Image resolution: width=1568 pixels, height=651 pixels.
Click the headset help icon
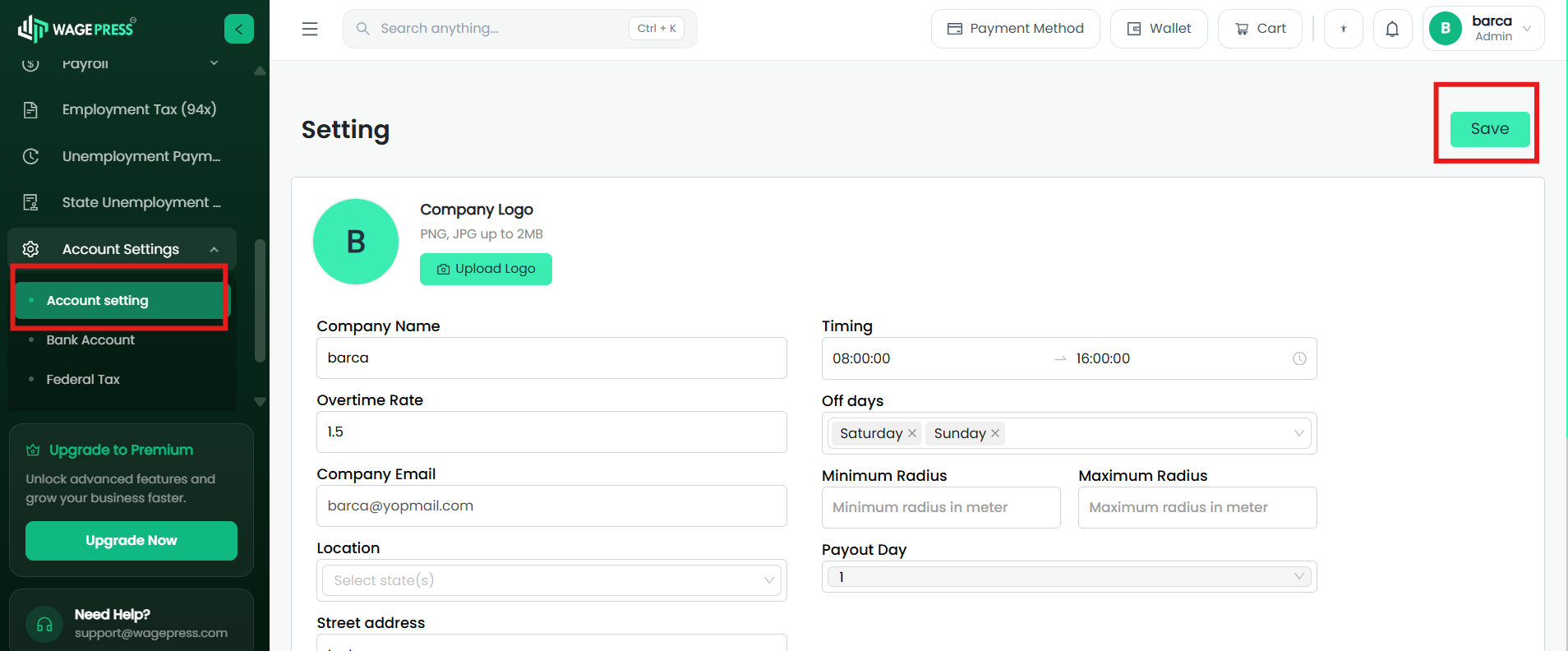44,625
